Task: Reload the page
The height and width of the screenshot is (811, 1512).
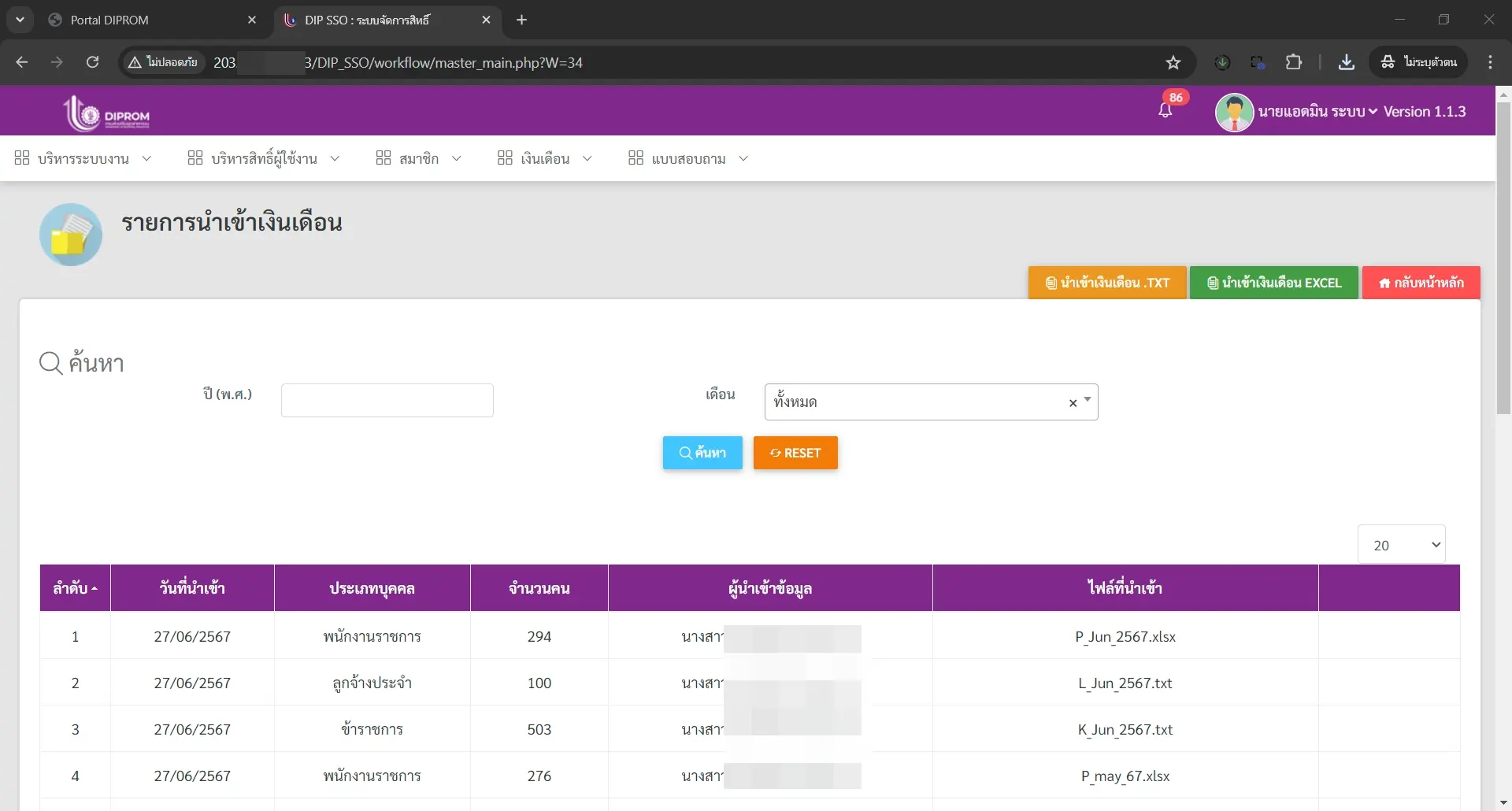Action: click(92, 62)
